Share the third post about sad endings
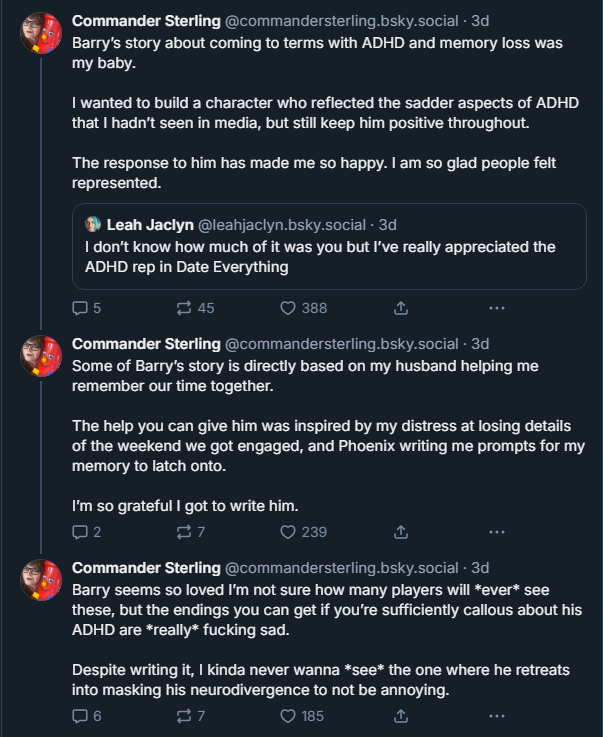Image resolution: width=603 pixels, height=737 pixels. [x=400, y=716]
